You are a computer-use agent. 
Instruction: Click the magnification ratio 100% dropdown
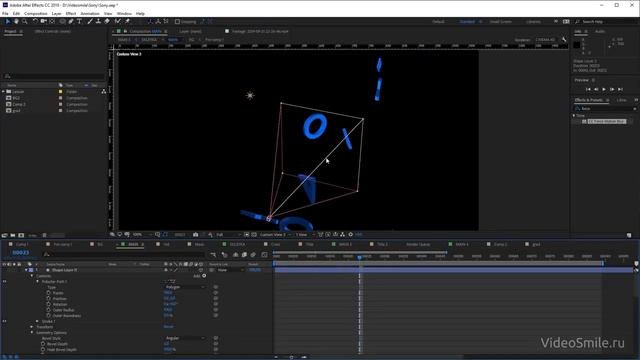pyautogui.click(x=142, y=235)
